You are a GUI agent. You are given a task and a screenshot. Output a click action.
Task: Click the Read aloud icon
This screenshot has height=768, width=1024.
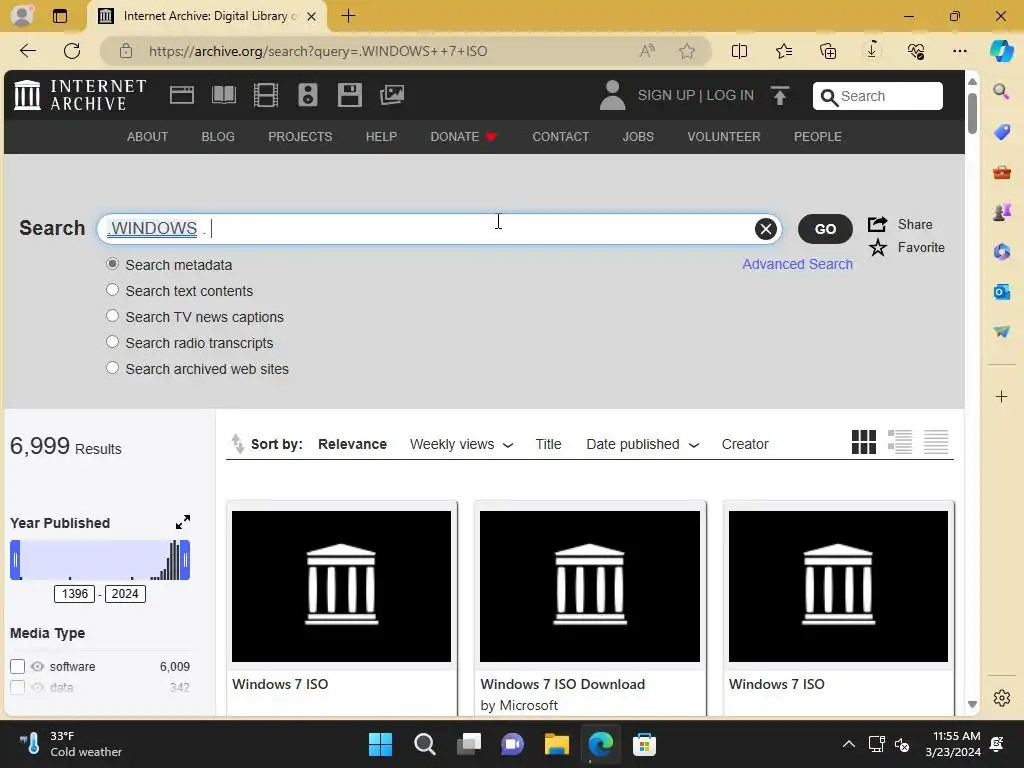click(x=647, y=51)
